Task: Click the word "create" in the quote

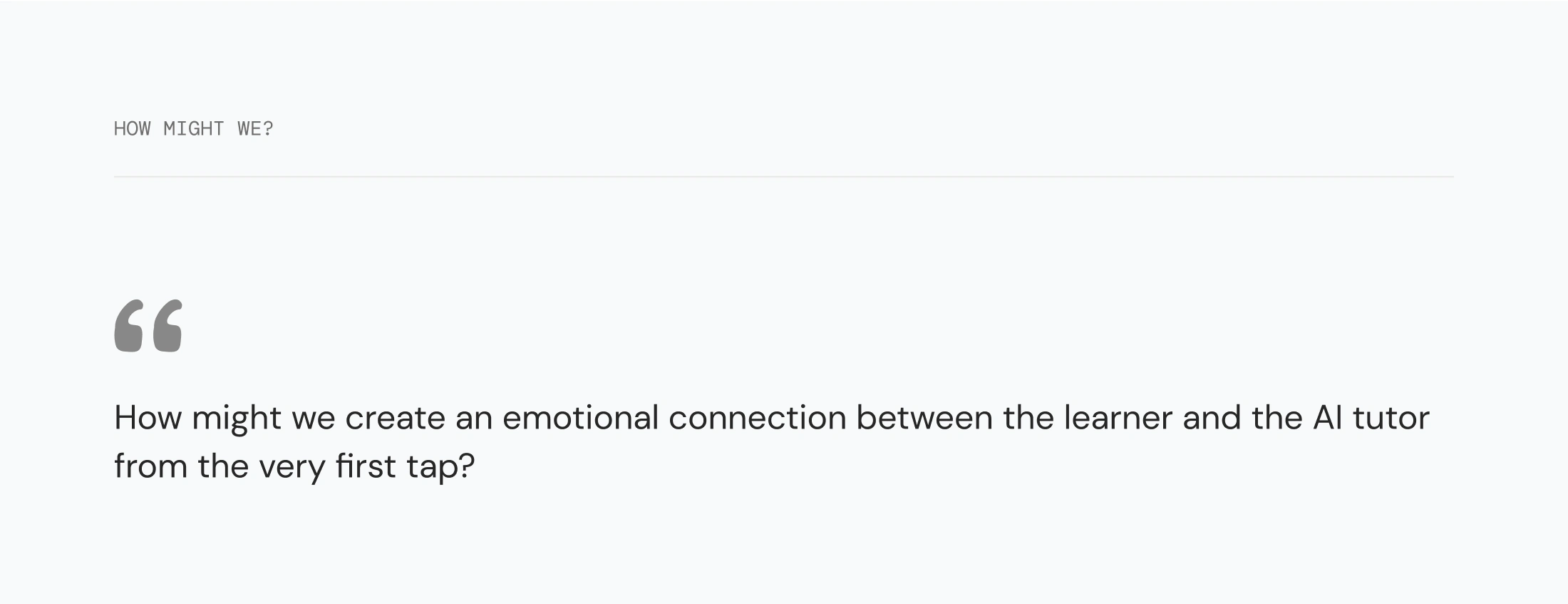Action: tap(395, 418)
